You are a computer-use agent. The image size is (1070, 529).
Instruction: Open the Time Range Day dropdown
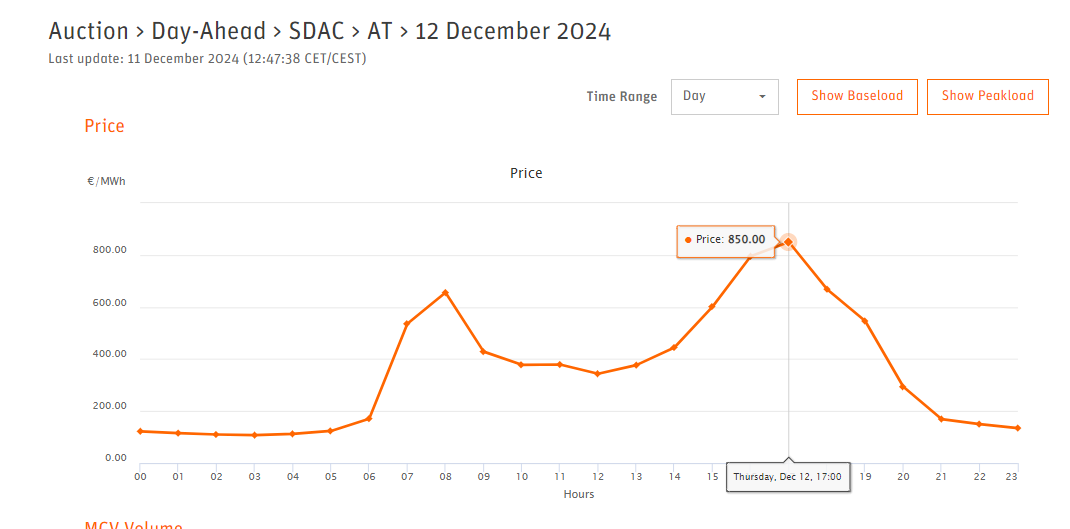point(724,96)
